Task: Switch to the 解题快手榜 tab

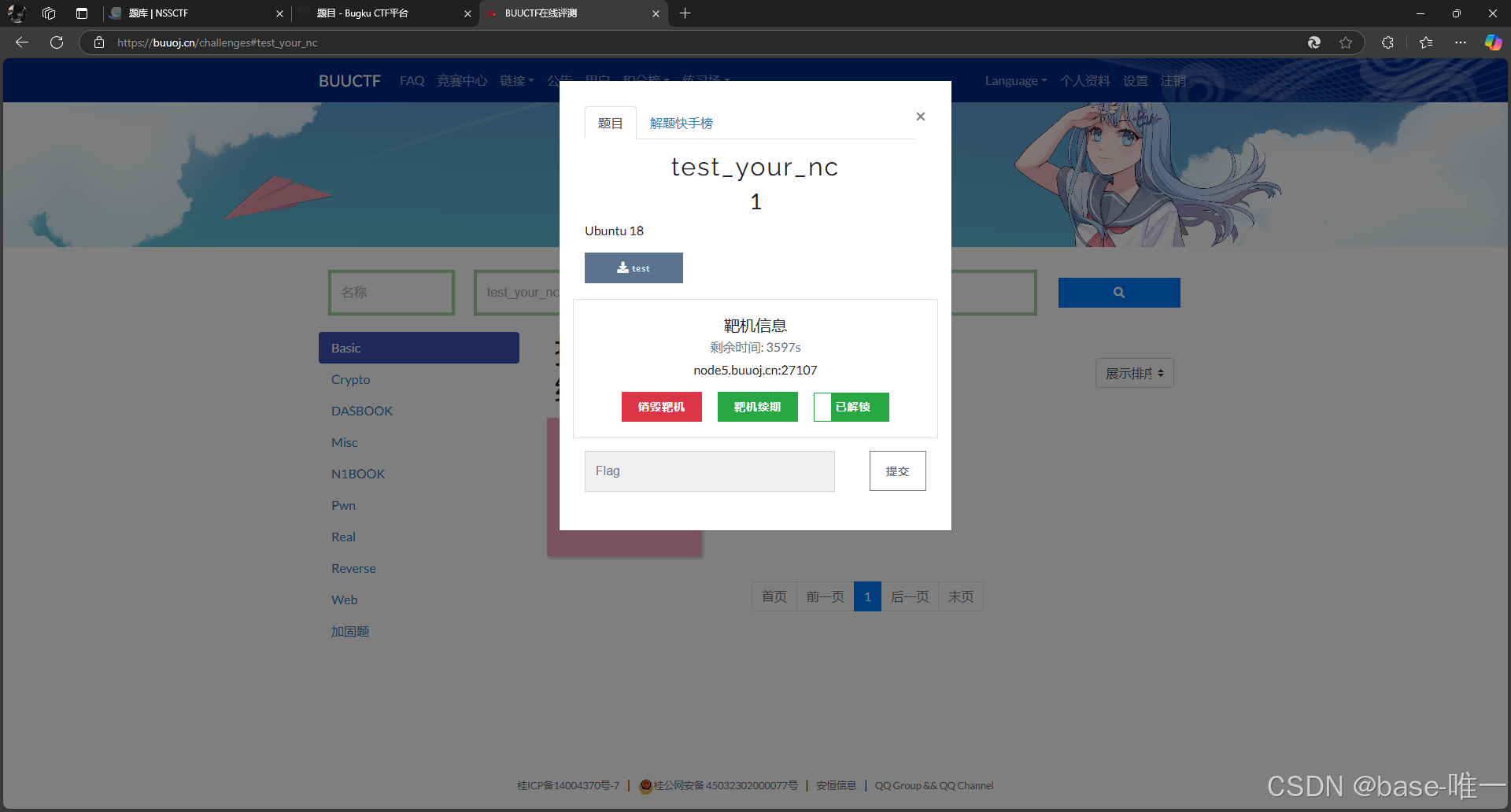Action: point(682,123)
